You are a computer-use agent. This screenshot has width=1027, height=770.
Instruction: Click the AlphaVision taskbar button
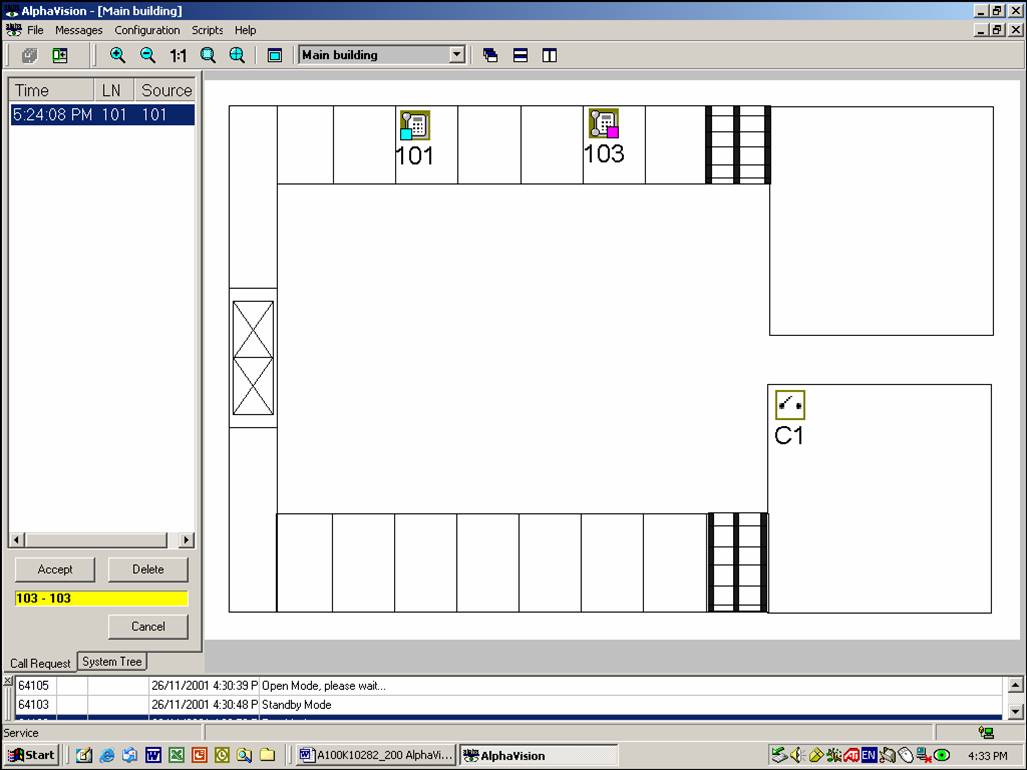tap(538, 755)
